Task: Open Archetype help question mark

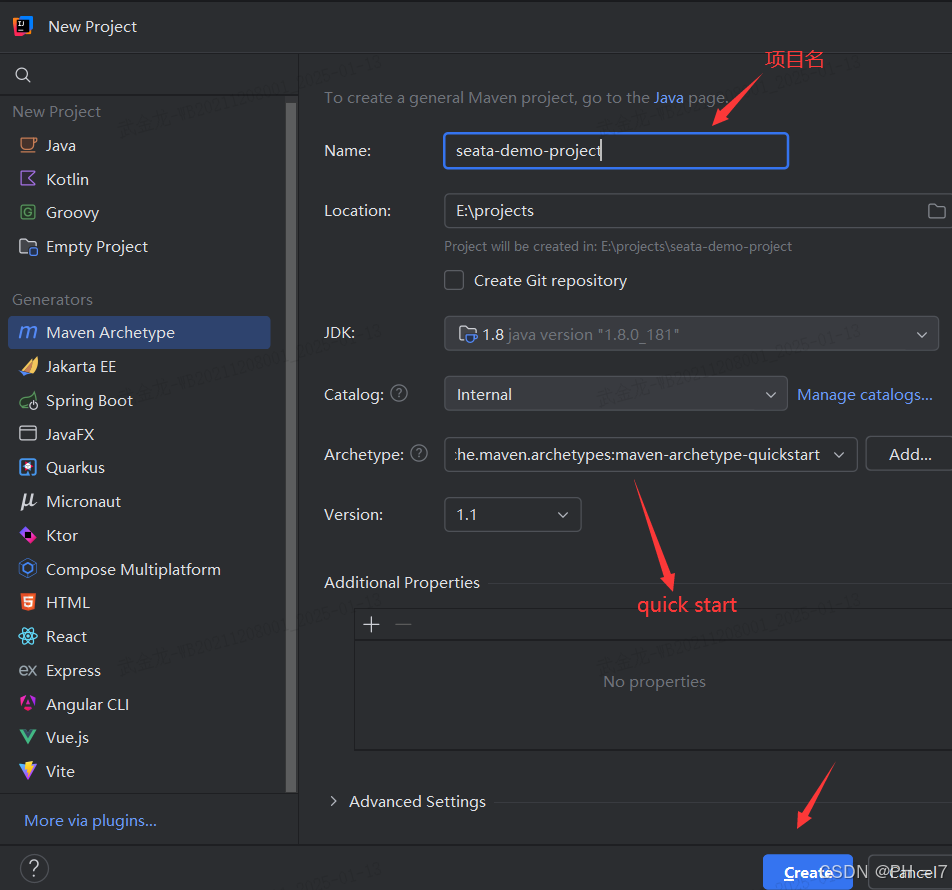Action: (419, 453)
